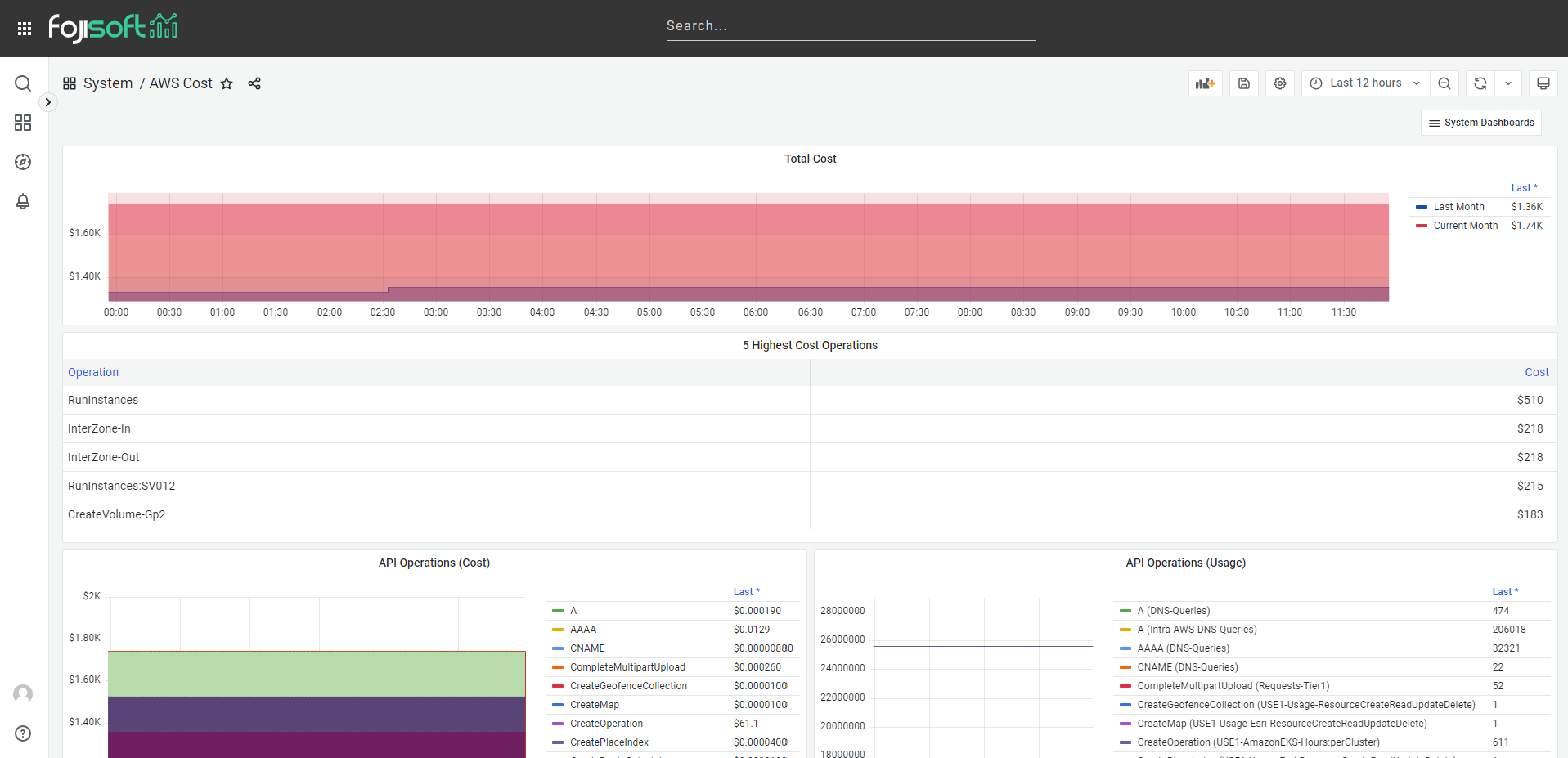Image resolution: width=1568 pixels, height=758 pixels.
Task: Click the Add panel icon
Action: pyautogui.click(x=1205, y=83)
